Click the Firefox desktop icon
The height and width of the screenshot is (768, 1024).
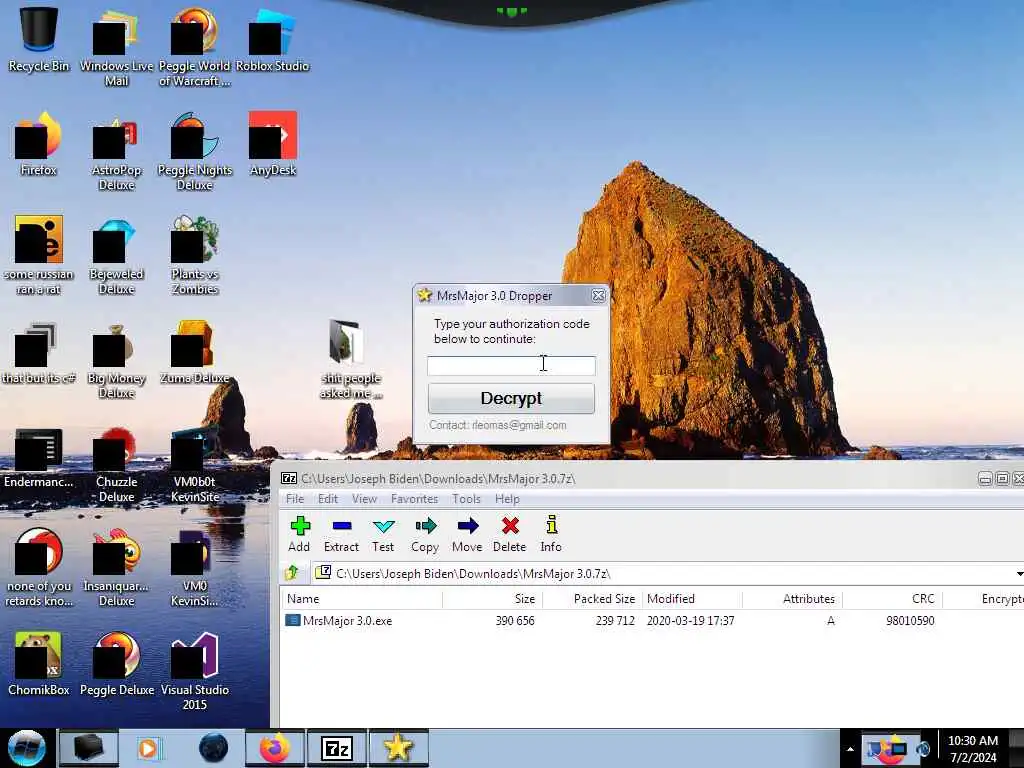tap(39, 144)
